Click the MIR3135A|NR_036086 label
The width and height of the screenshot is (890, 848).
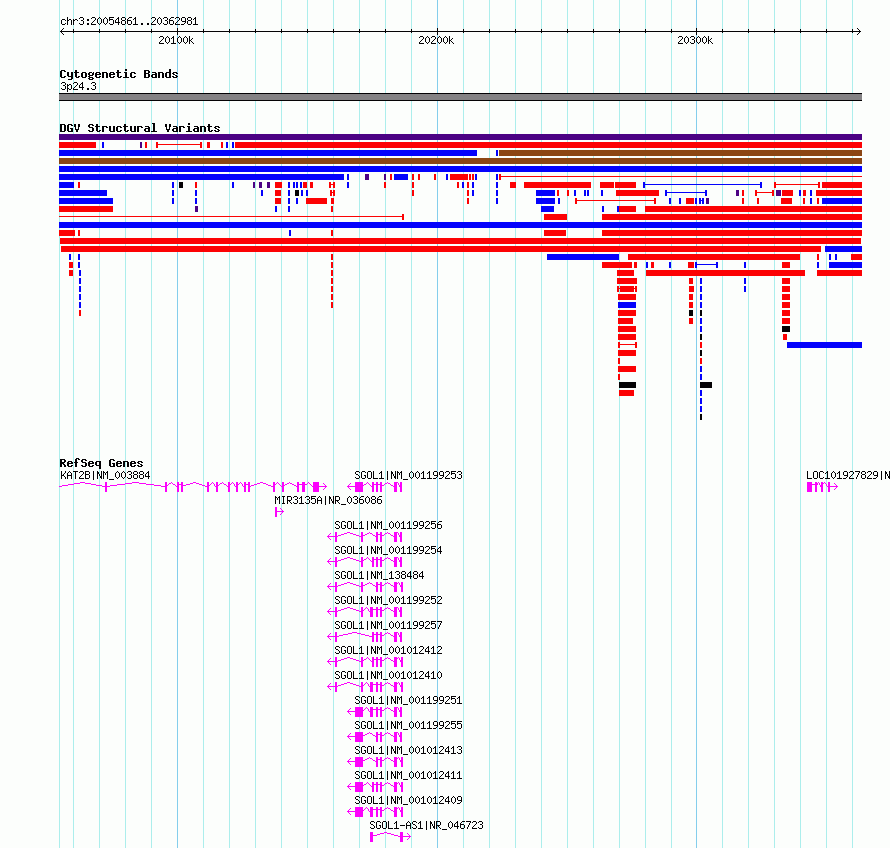pyautogui.click(x=328, y=500)
